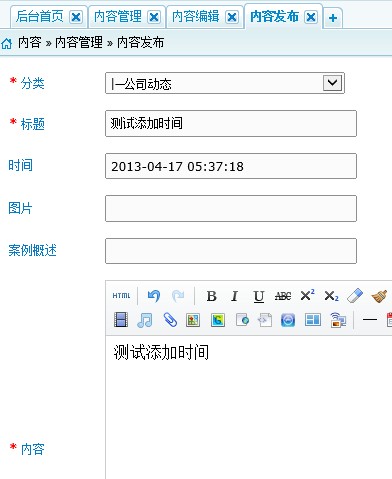Insert a horizontal rule line
Image resolution: width=392 pixels, height=479 pixels.
pyautogui.click(x=370, y=320)
